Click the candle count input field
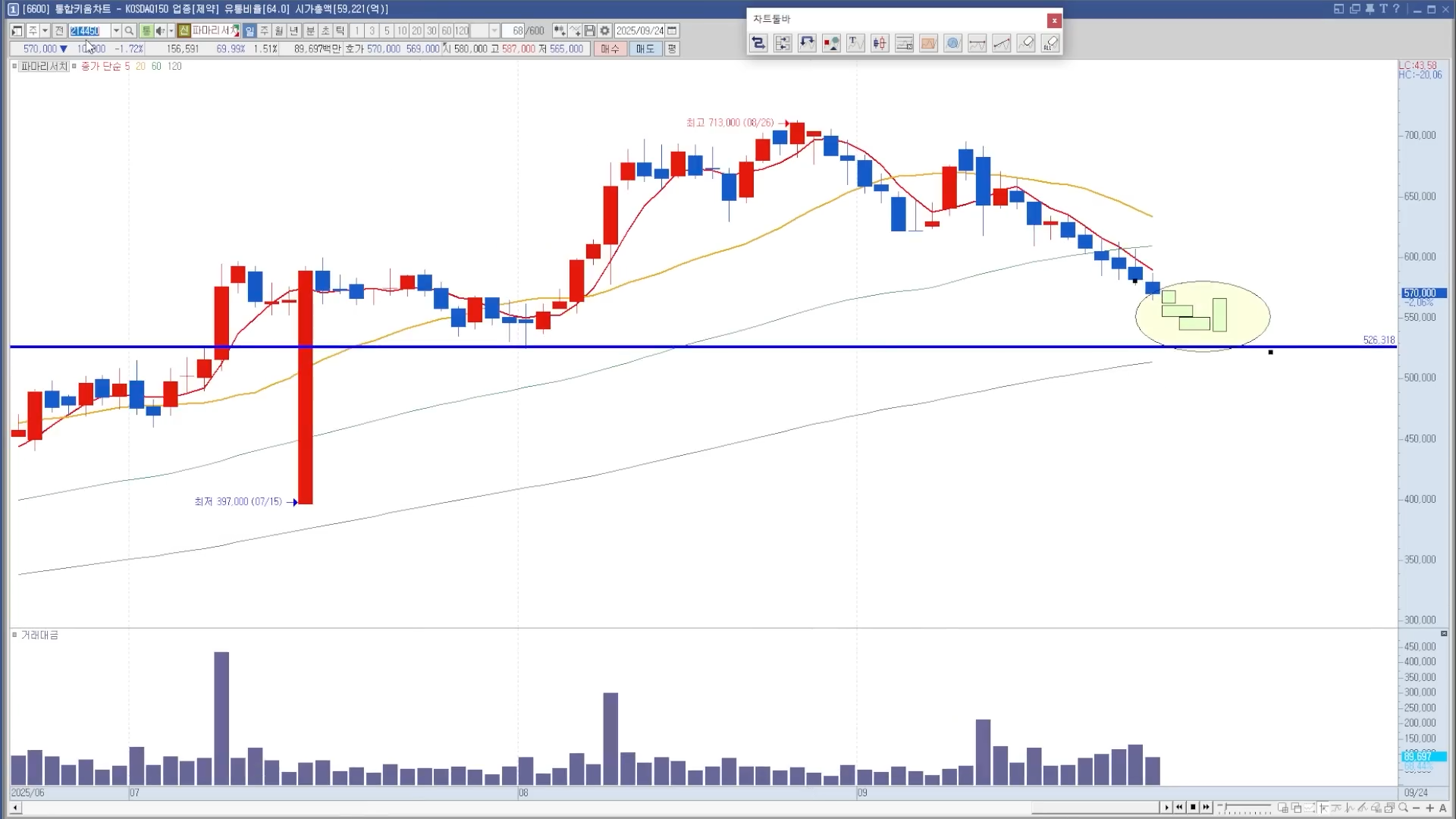Image resolution: width=1456 pixels, height=819 pixels. 512,30
